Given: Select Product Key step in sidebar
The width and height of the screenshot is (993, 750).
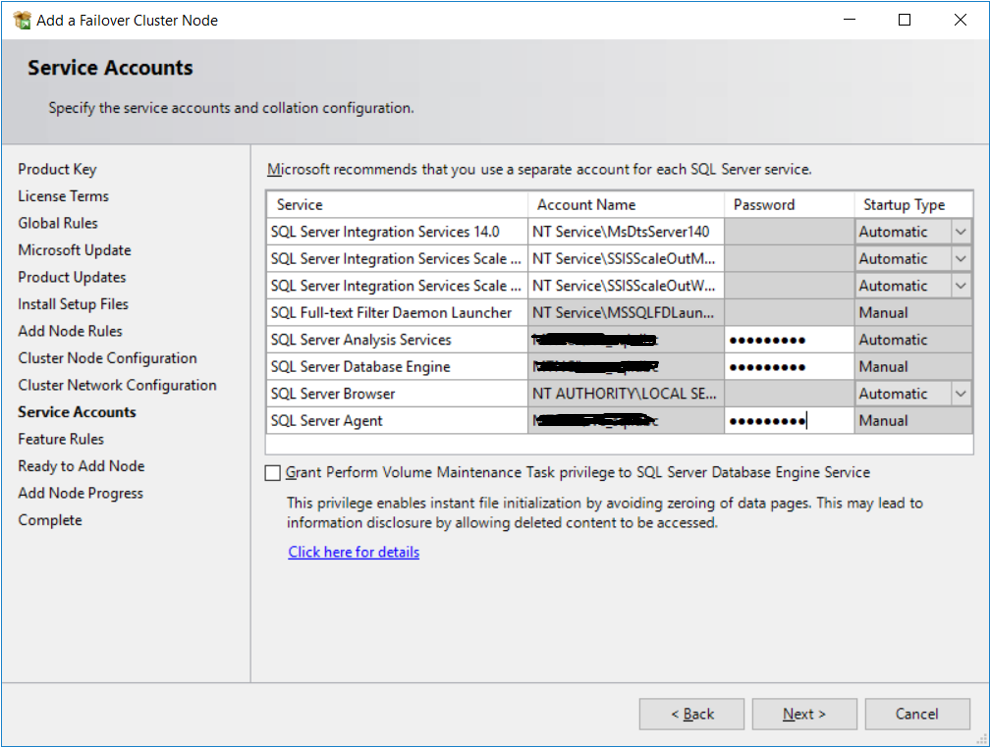Looking at the screenshot, I should point(57,169).
